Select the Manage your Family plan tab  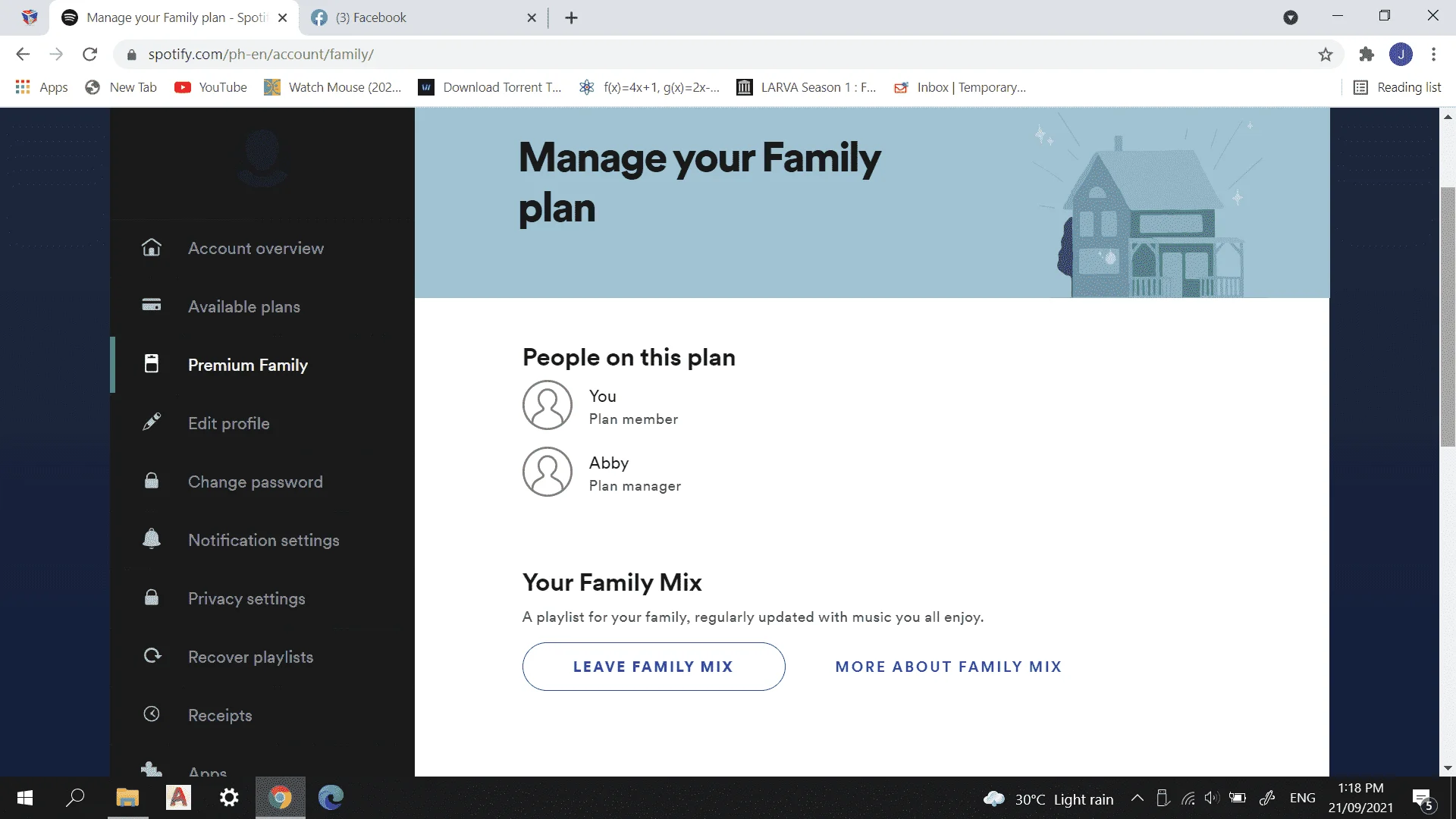point(174,17)
